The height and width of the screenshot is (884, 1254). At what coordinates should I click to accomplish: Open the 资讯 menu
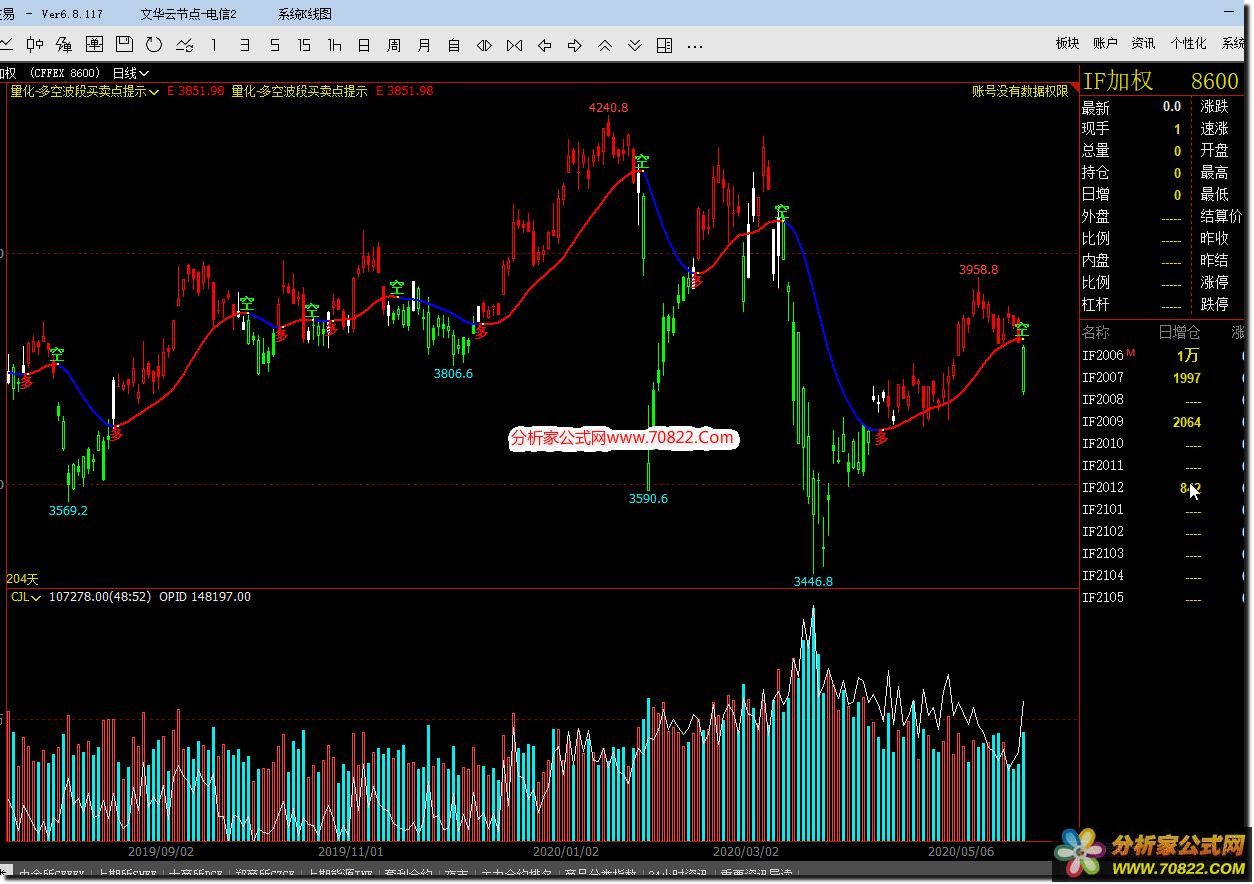click(1143, 43)
